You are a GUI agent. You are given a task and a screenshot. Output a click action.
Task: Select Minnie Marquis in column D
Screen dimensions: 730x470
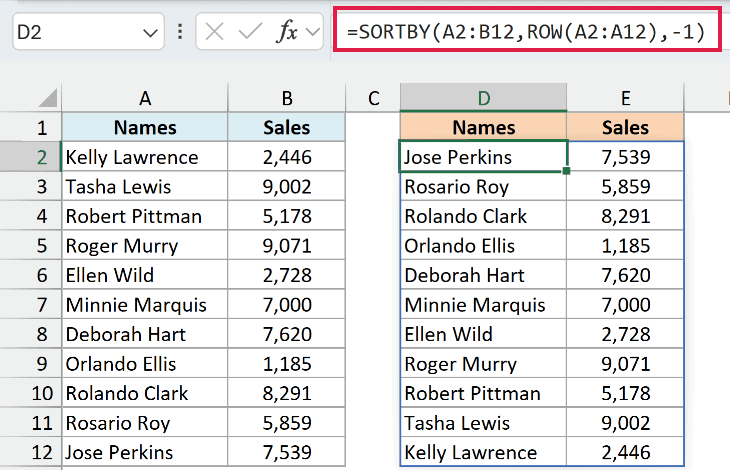point(484,305)
